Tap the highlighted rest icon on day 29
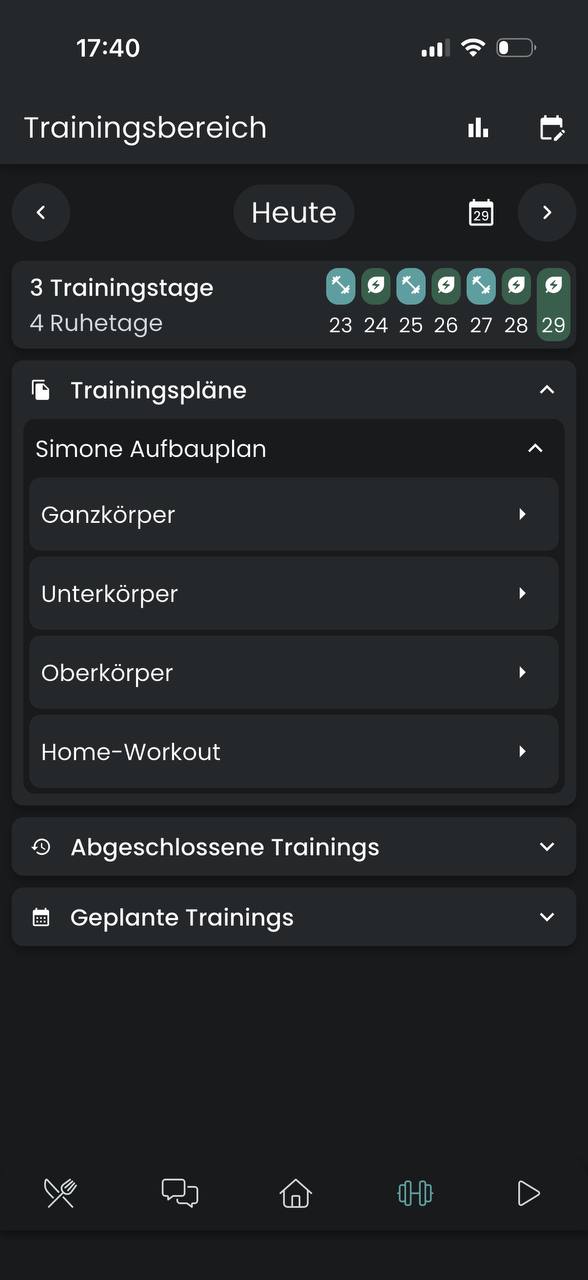The height and width of the screenshot is (1280, 588). click(x=551, y=286)
